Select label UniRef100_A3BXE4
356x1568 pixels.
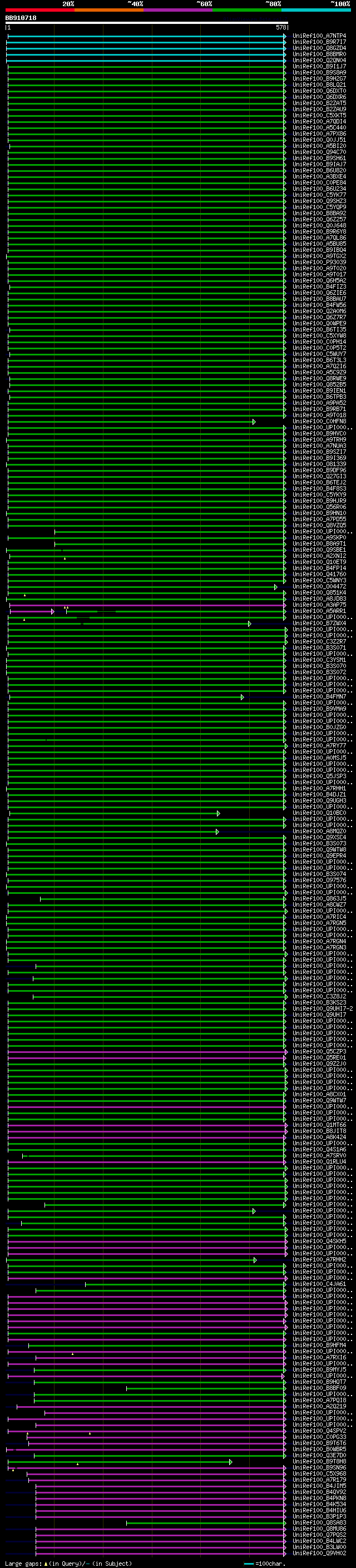(319, 176)
